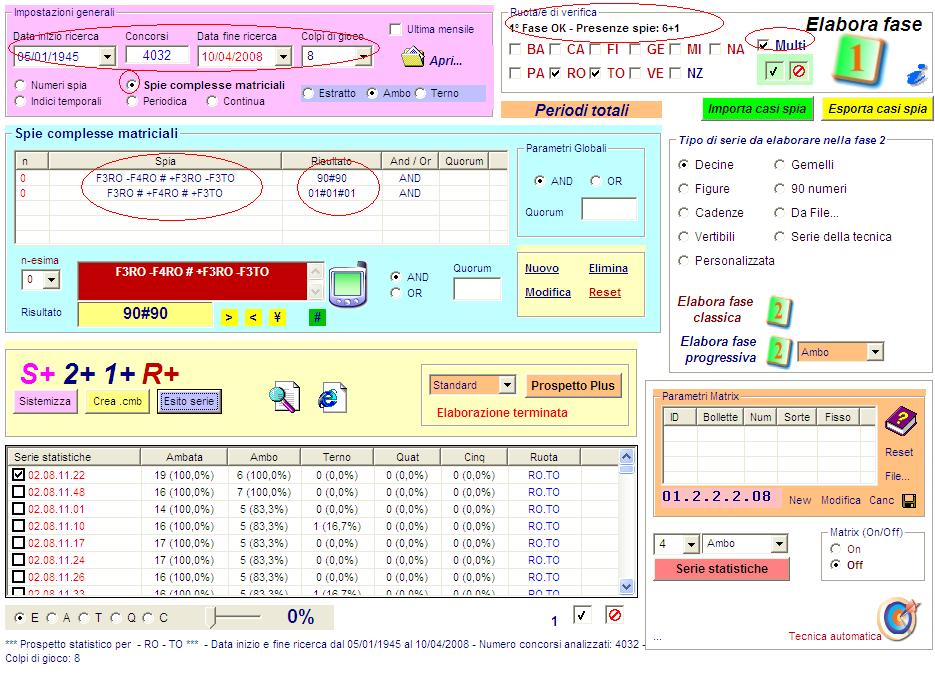Viewport: 935px width, 674px height.
Task: Select the Figure series radio button
Action: click(684, 189)
